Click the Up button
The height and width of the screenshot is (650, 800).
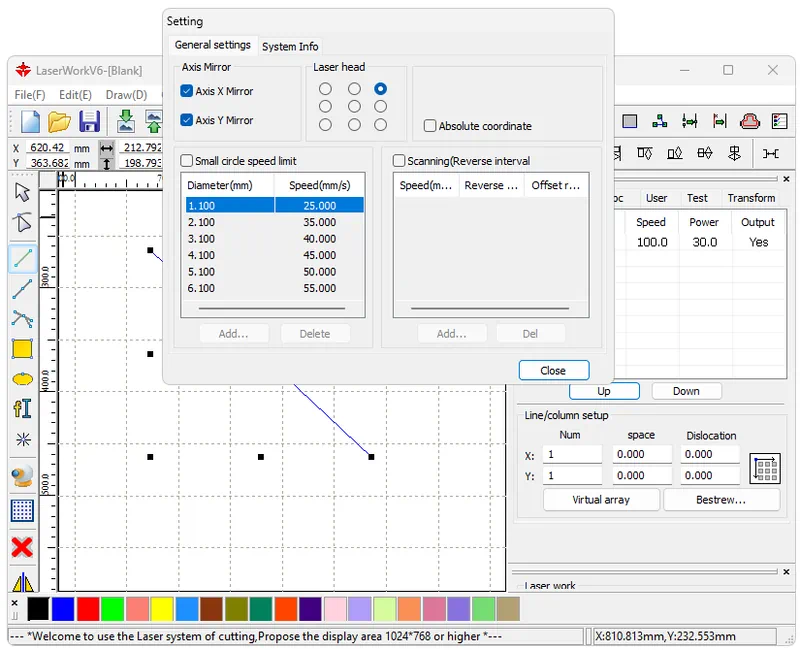[x=604, y=391]
